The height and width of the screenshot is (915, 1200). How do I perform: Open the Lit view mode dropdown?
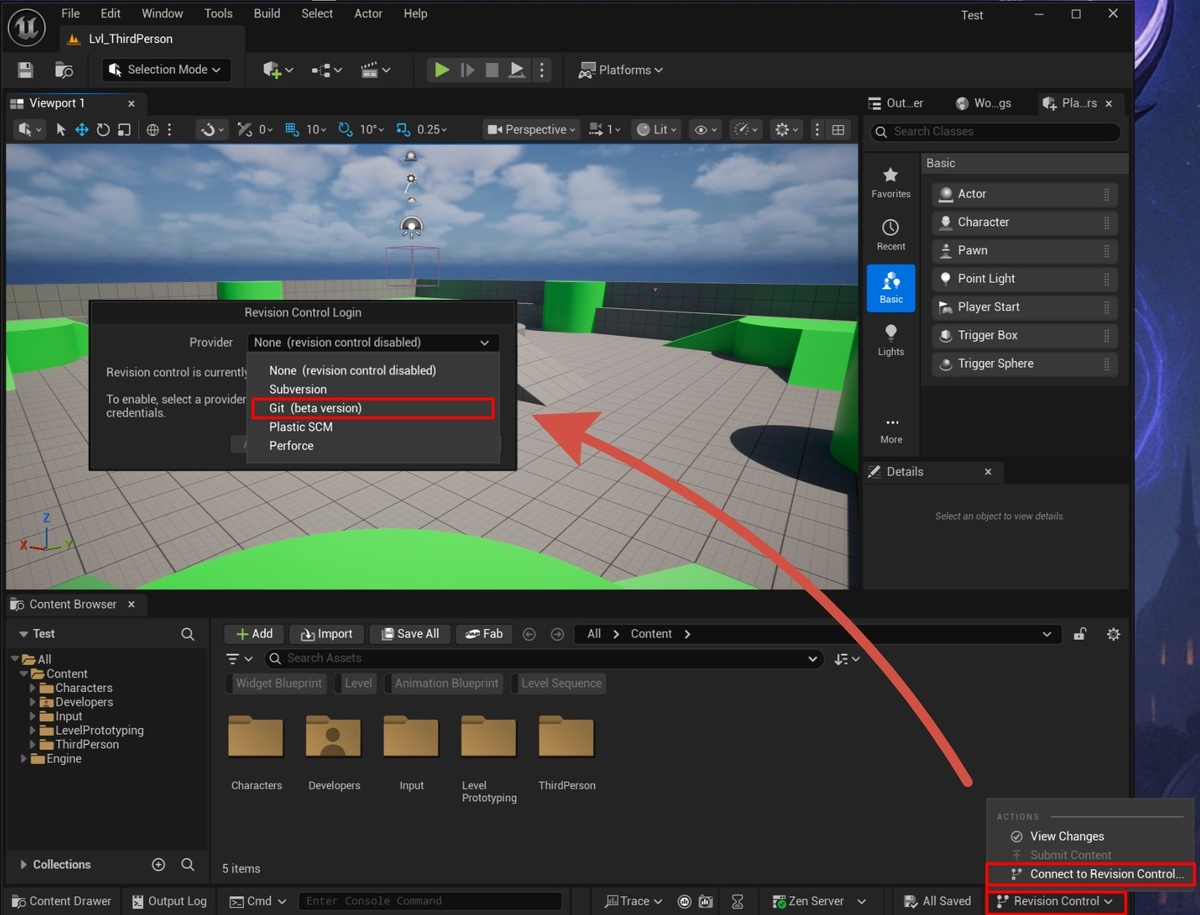coord(655,130)
